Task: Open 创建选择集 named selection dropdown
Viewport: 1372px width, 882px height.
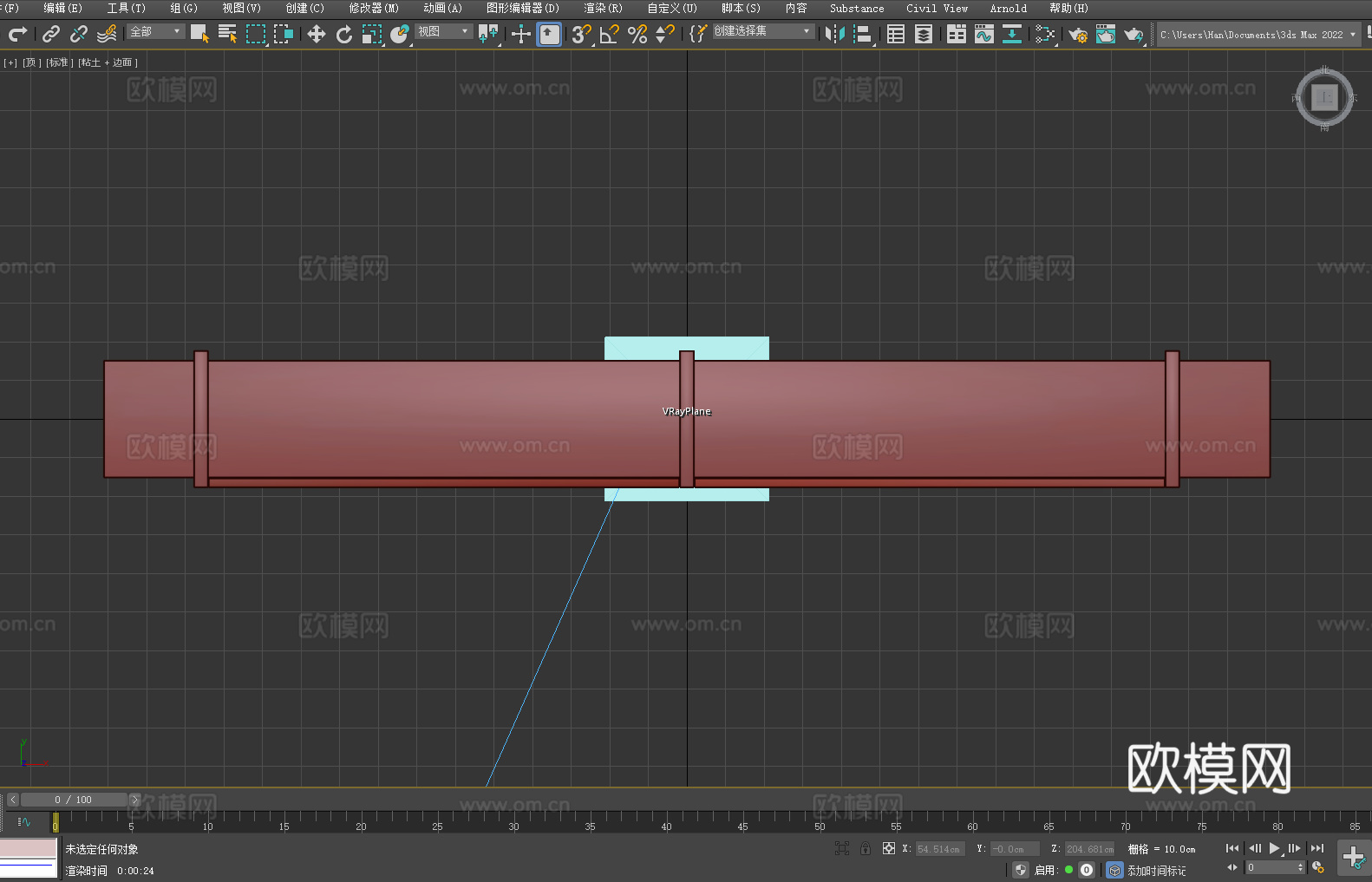Action: coord(763,31)
